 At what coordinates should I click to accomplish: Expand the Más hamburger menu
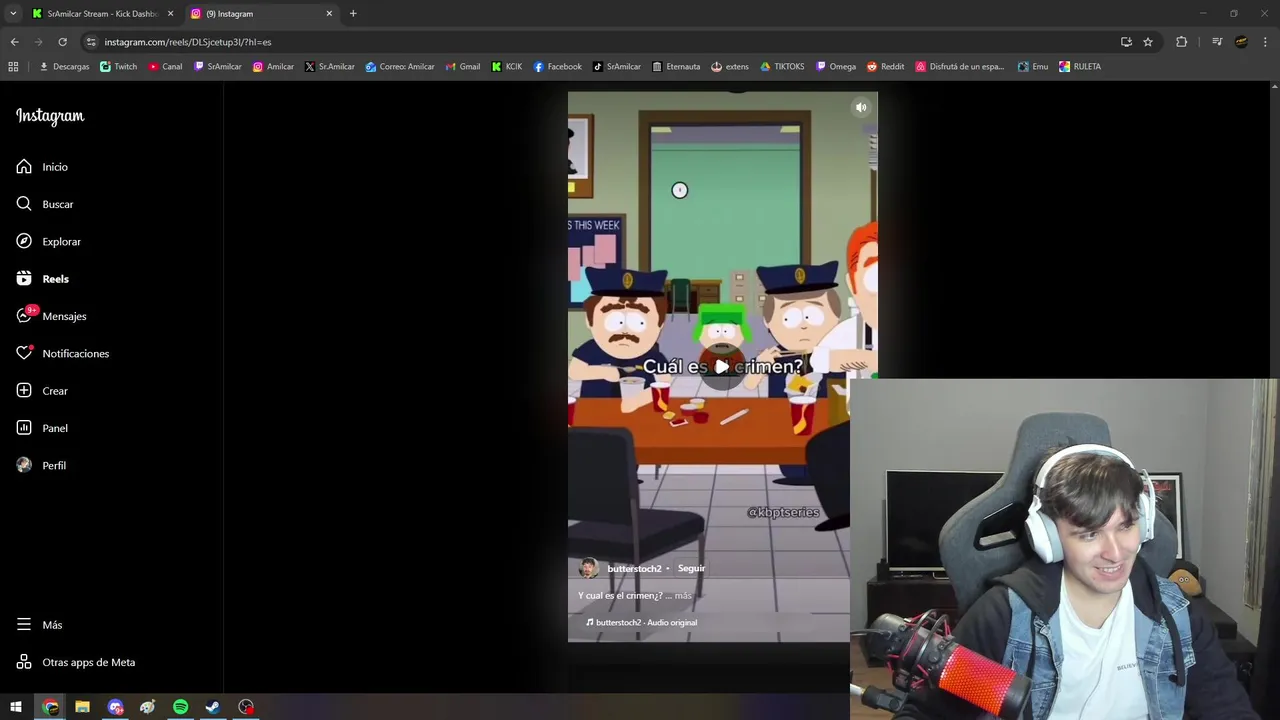[39, 625]
